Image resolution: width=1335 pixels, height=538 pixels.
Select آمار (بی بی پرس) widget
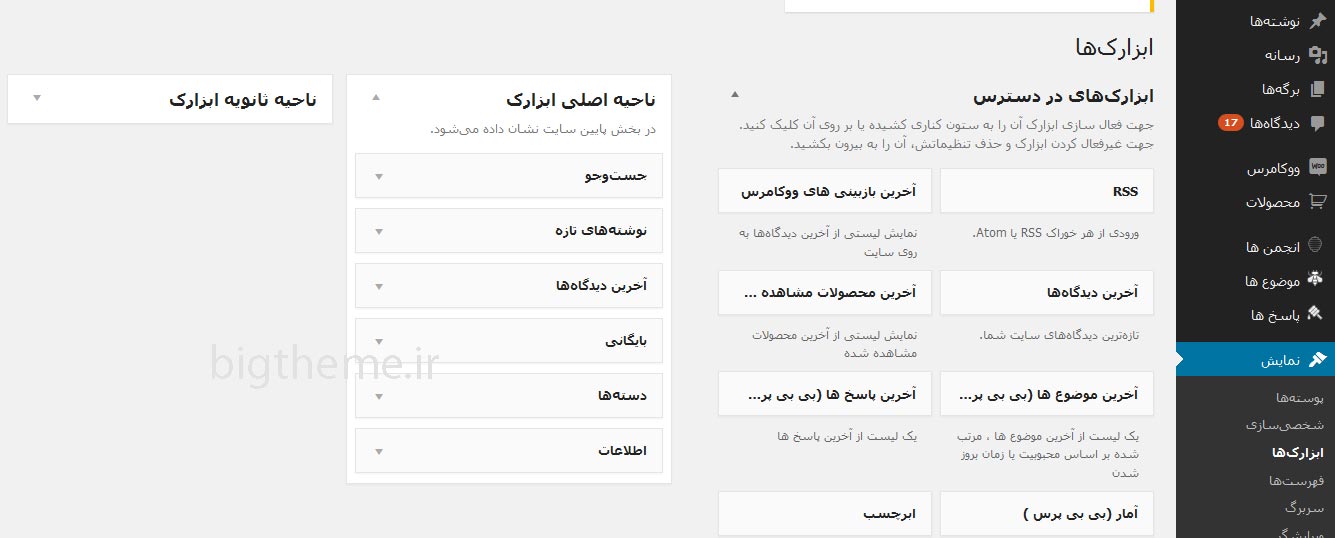tap(1046, 514)
